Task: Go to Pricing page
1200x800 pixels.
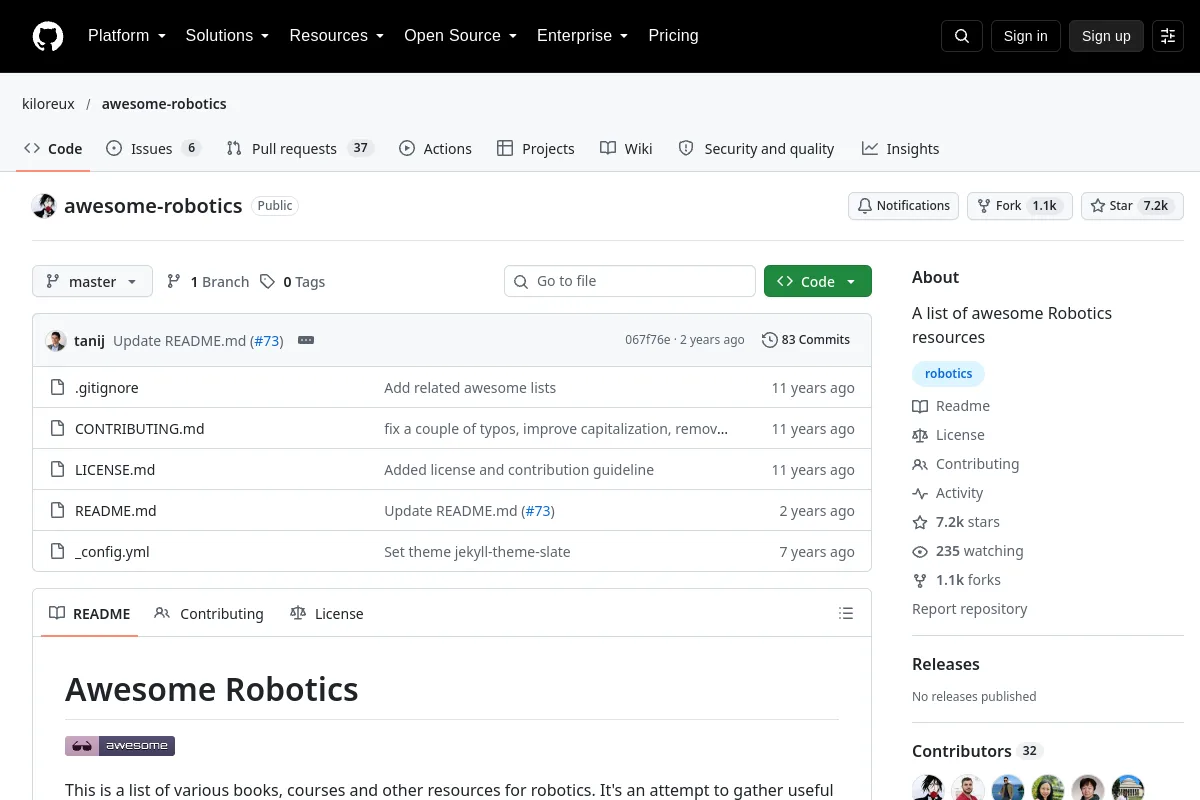Action: point(673,36)
